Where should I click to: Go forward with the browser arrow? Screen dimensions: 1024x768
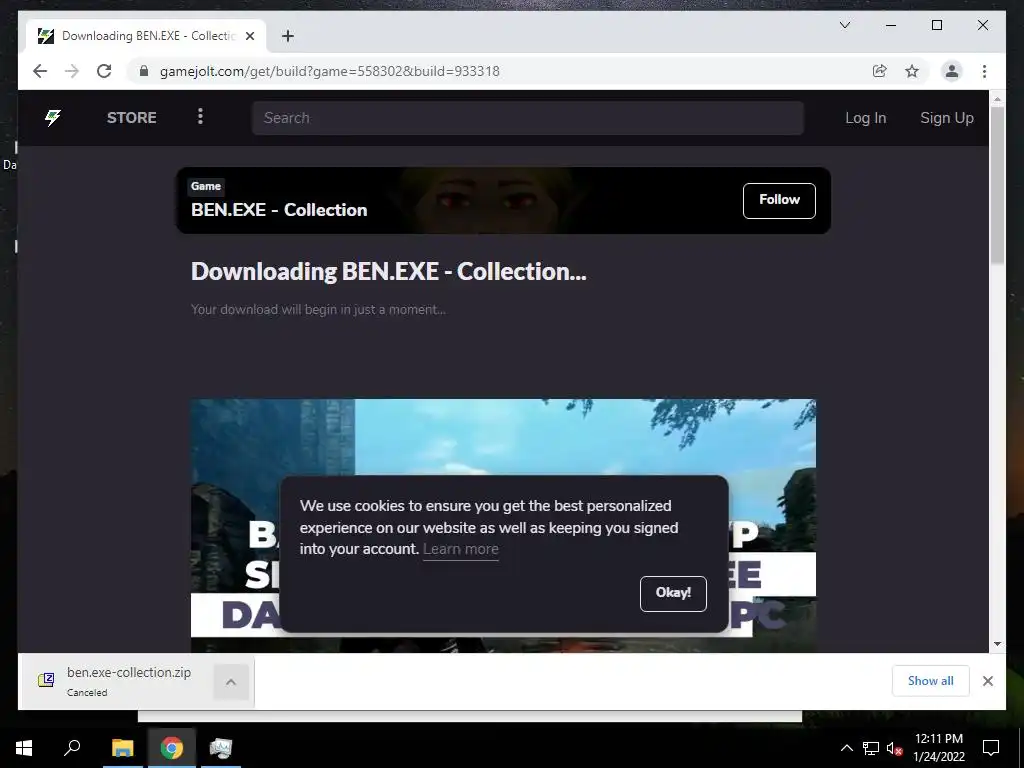[x=72, y=71]
